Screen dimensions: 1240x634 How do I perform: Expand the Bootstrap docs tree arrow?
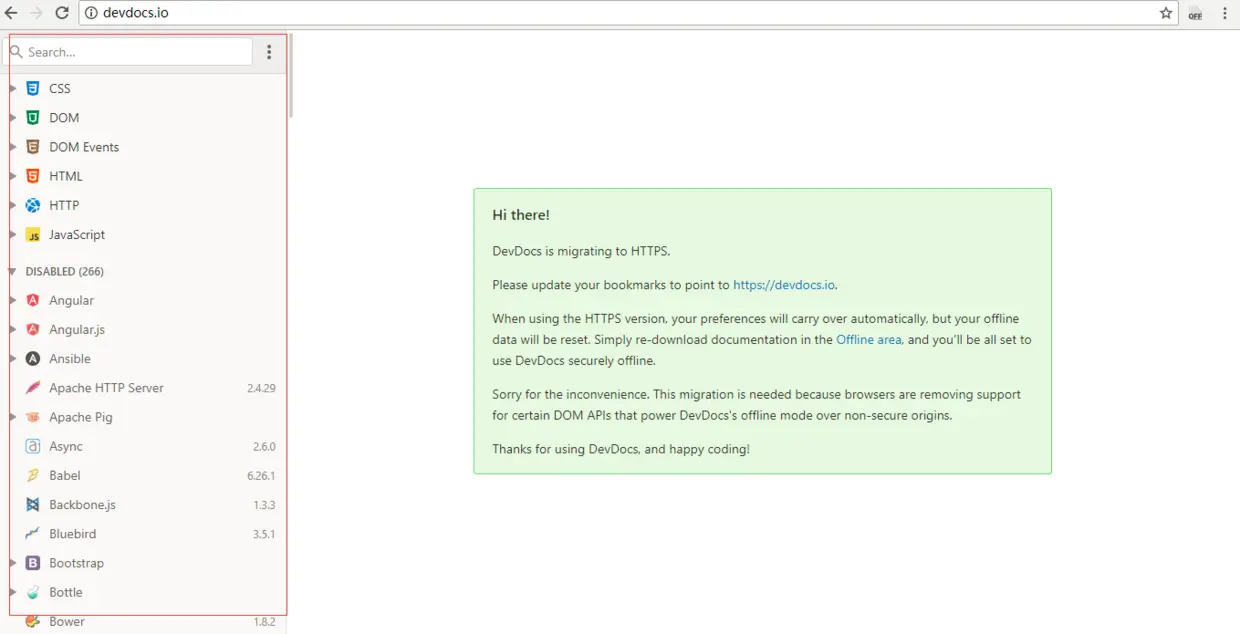point(12,563)
